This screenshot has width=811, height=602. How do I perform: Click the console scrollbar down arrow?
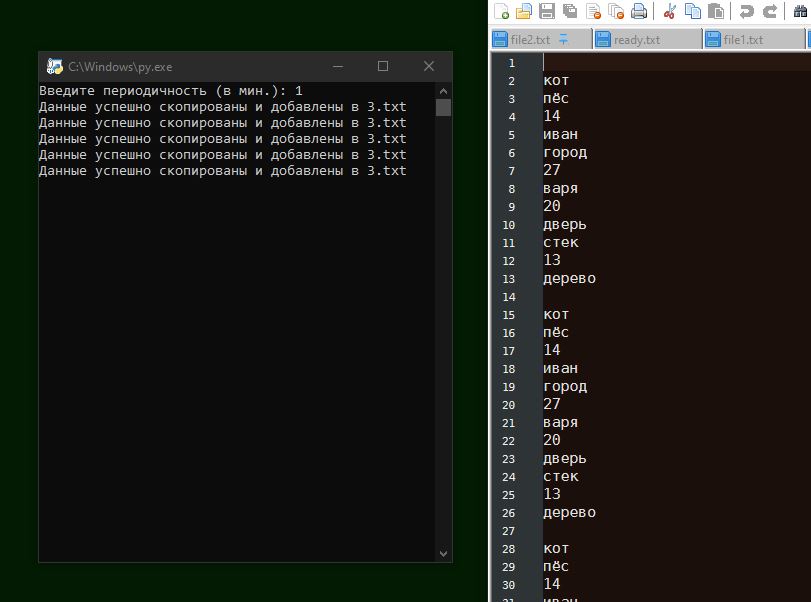443,553
